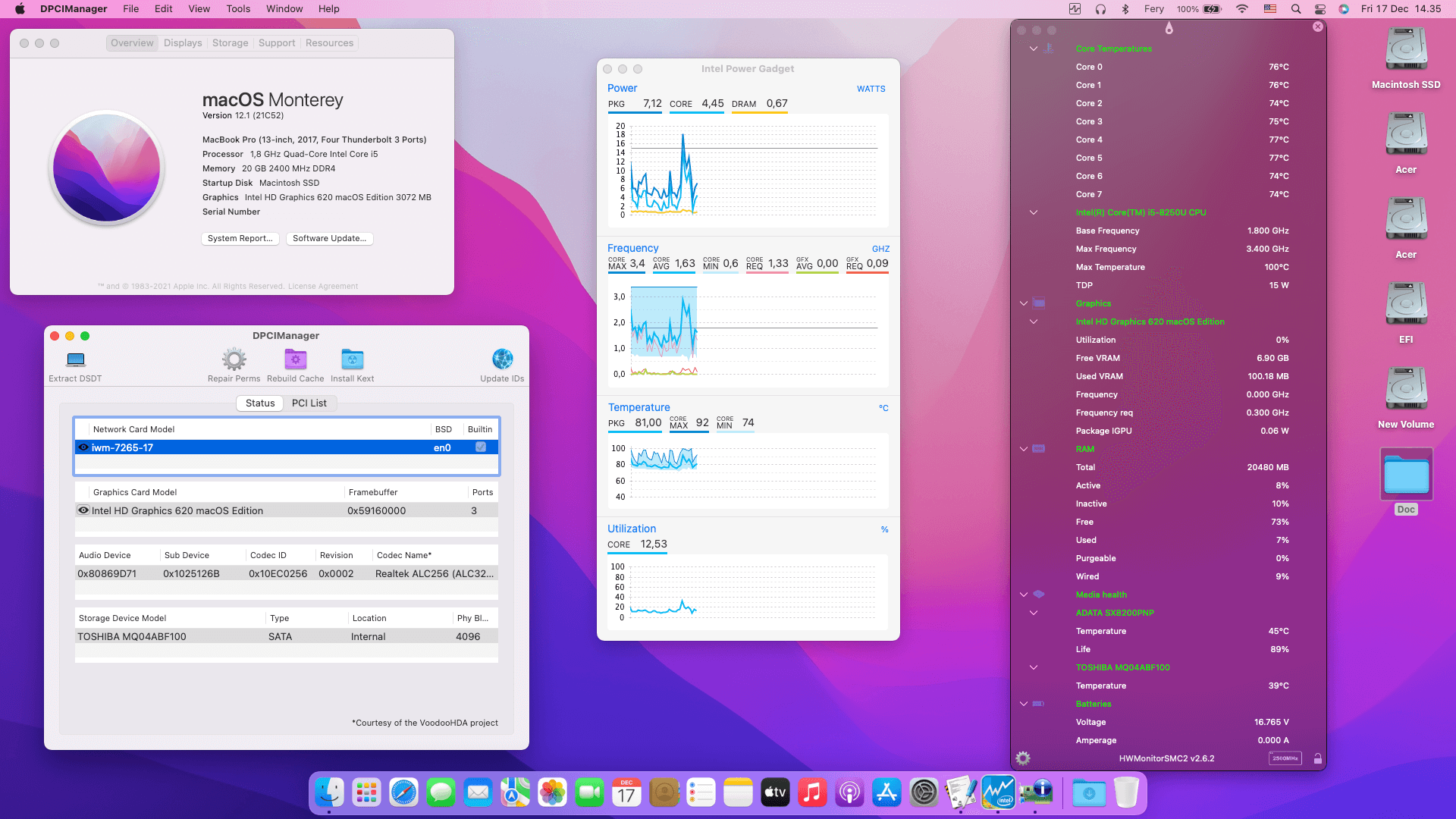This screenshot has height=819, width=1456.
Task: Open Control Center in the menu bar
Action: click(x=1320, y=9)
